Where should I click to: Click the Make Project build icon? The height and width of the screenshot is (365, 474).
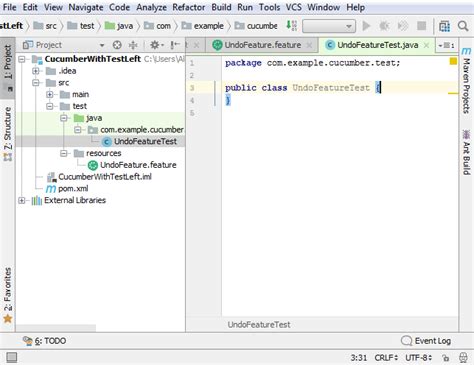pos(291,26)
